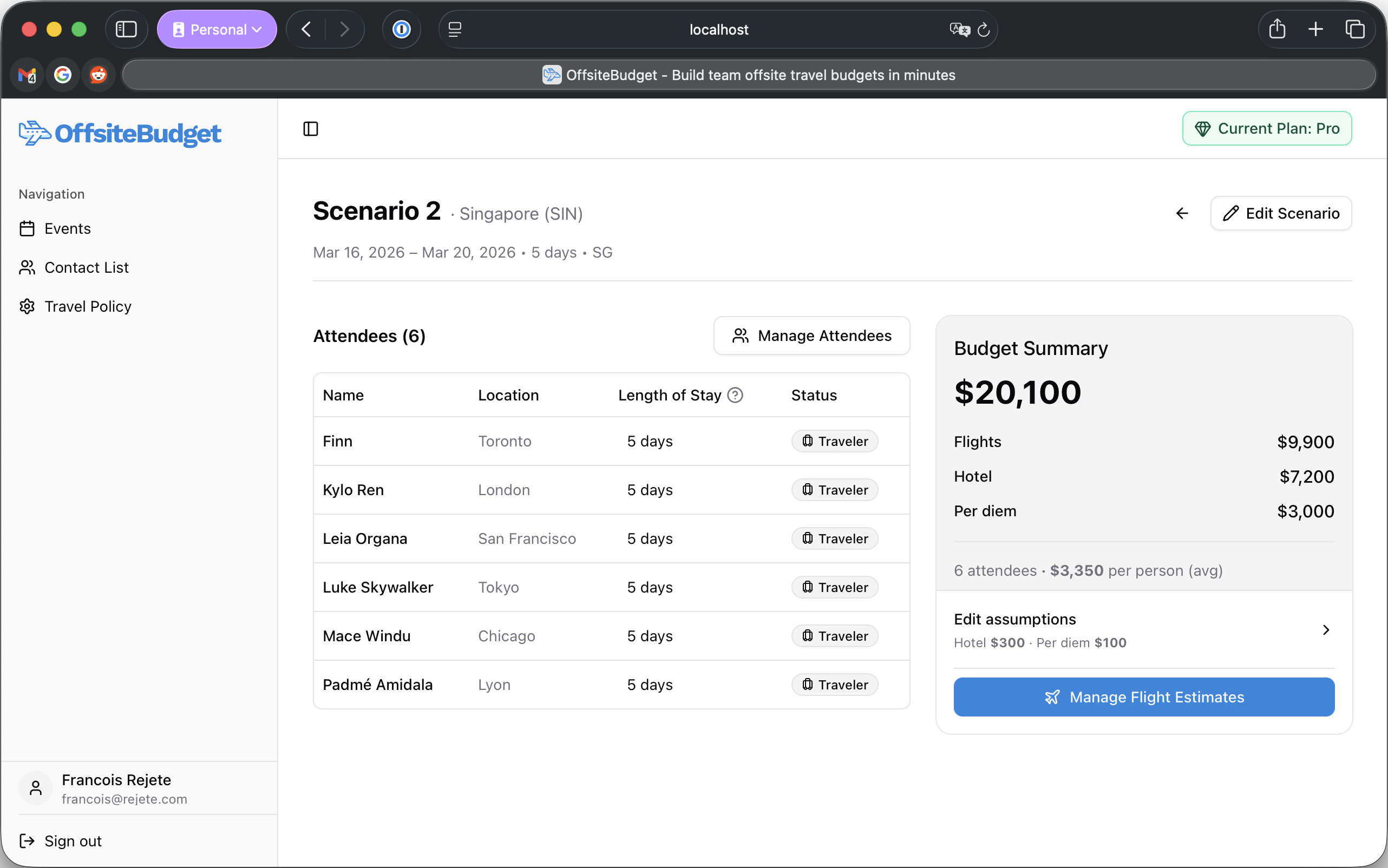The image size is (1388, 868).
Task: Click the calendar icon beside Events
Action: pos(27,228)
